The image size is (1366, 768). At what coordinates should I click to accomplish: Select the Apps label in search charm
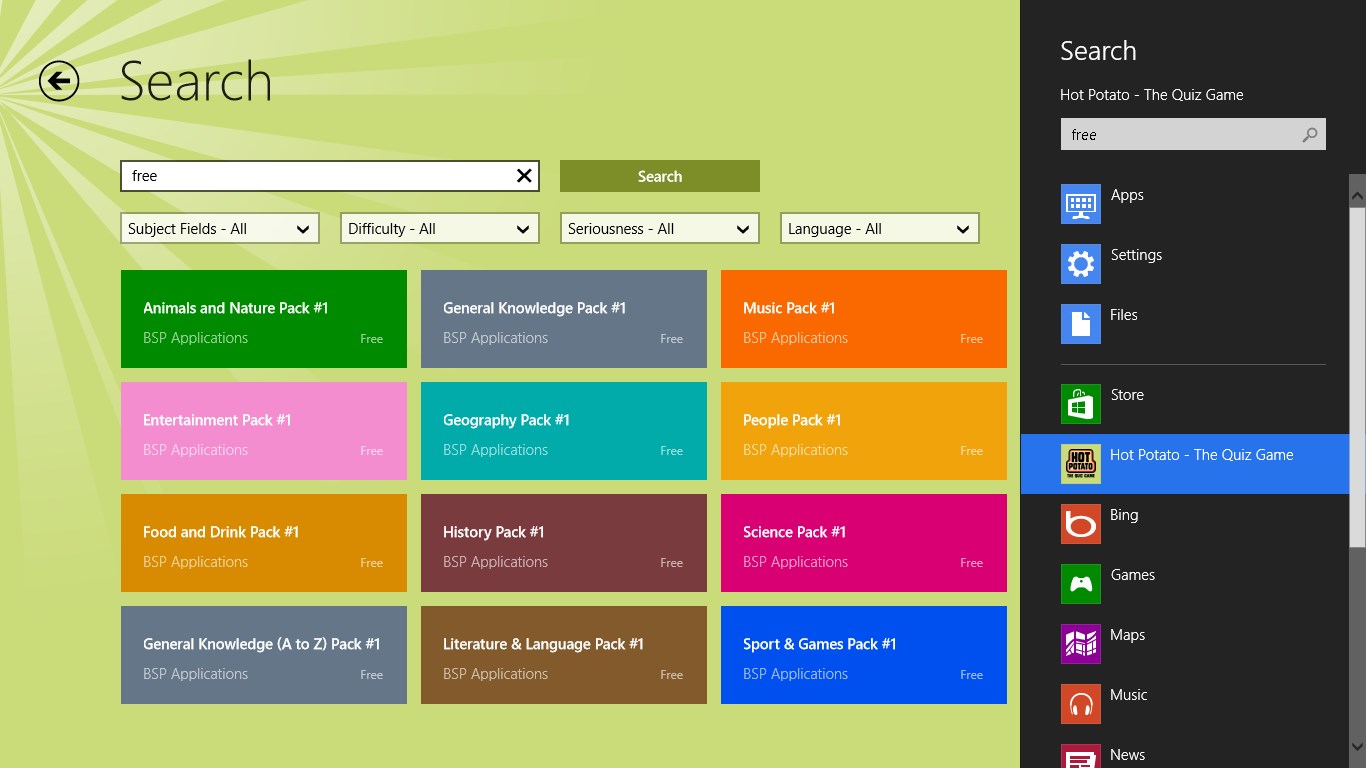pyautogui.click(x=1127, y=195)
